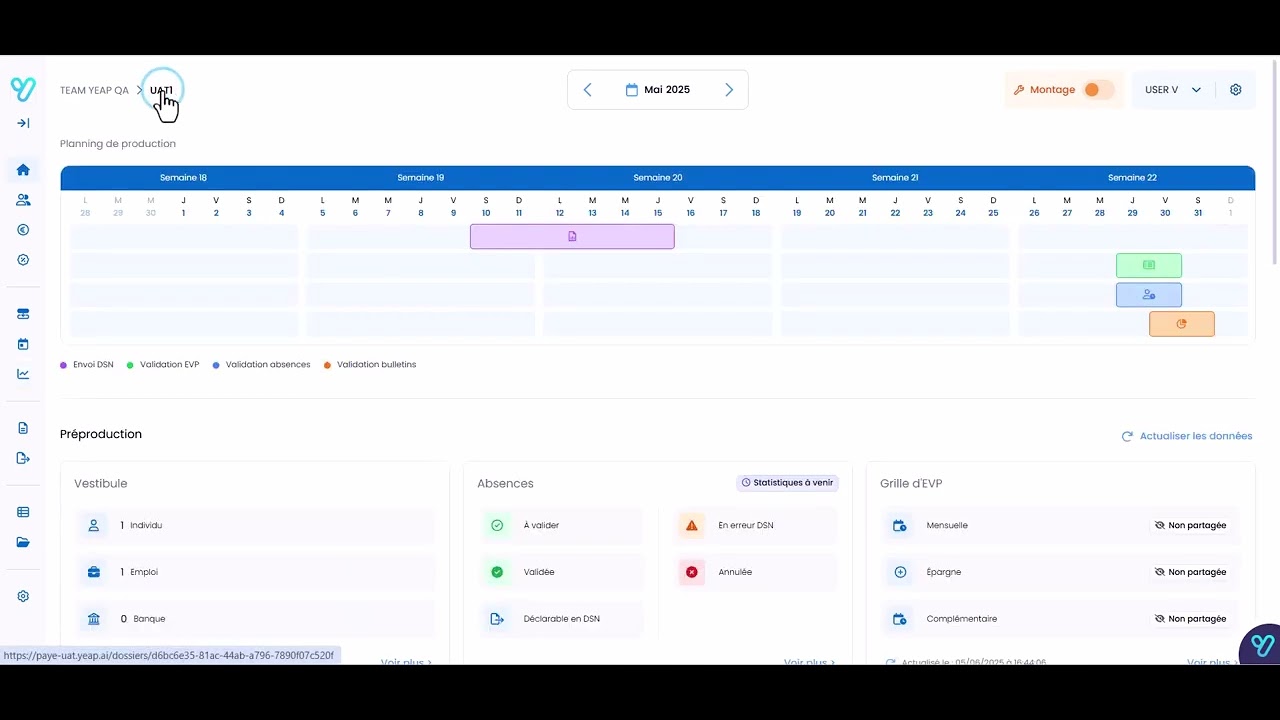
Task: Open the Individu row in Vestibule
Action: tap(255, 525)
